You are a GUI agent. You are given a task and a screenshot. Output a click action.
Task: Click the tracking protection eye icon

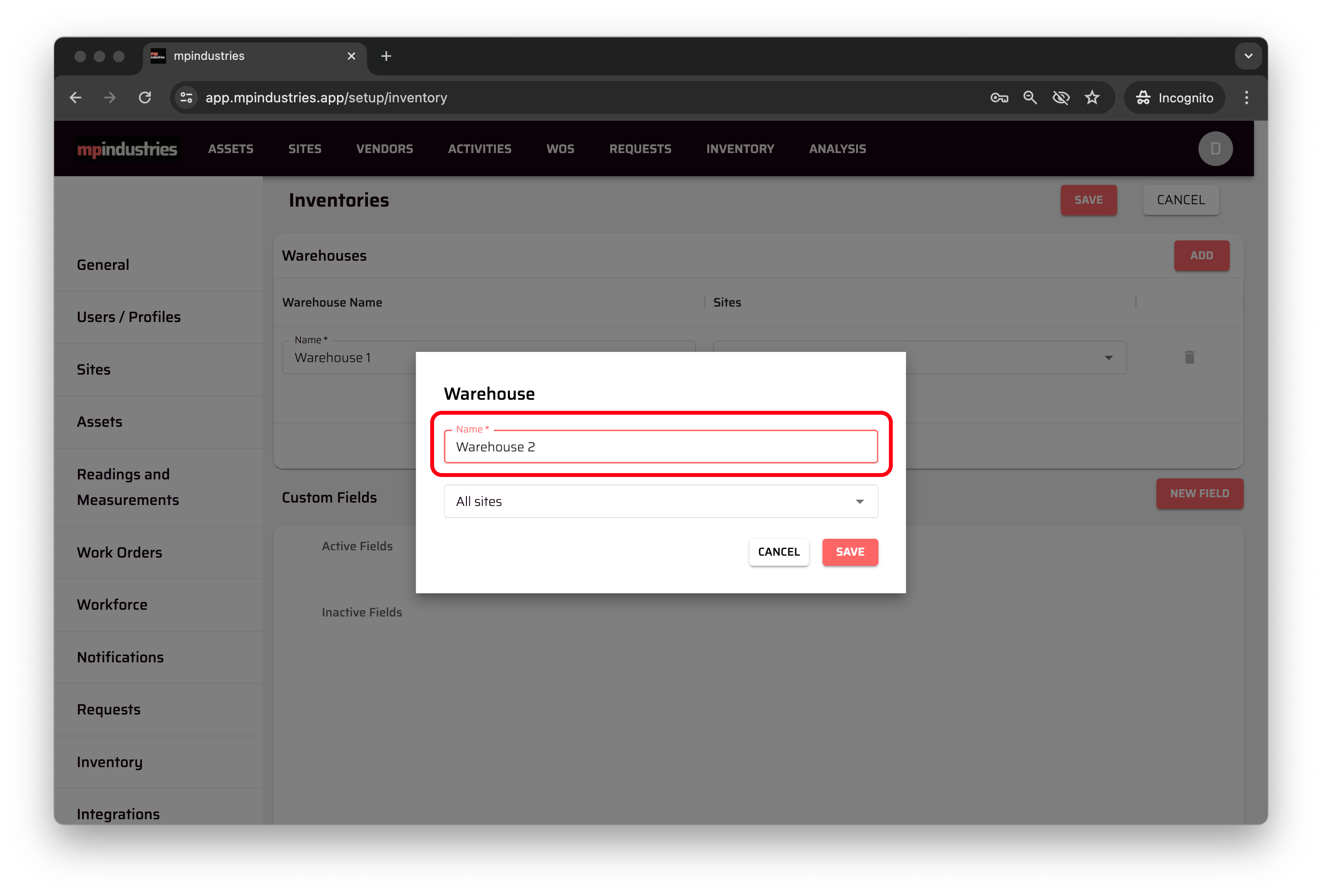pos(1060,98)
